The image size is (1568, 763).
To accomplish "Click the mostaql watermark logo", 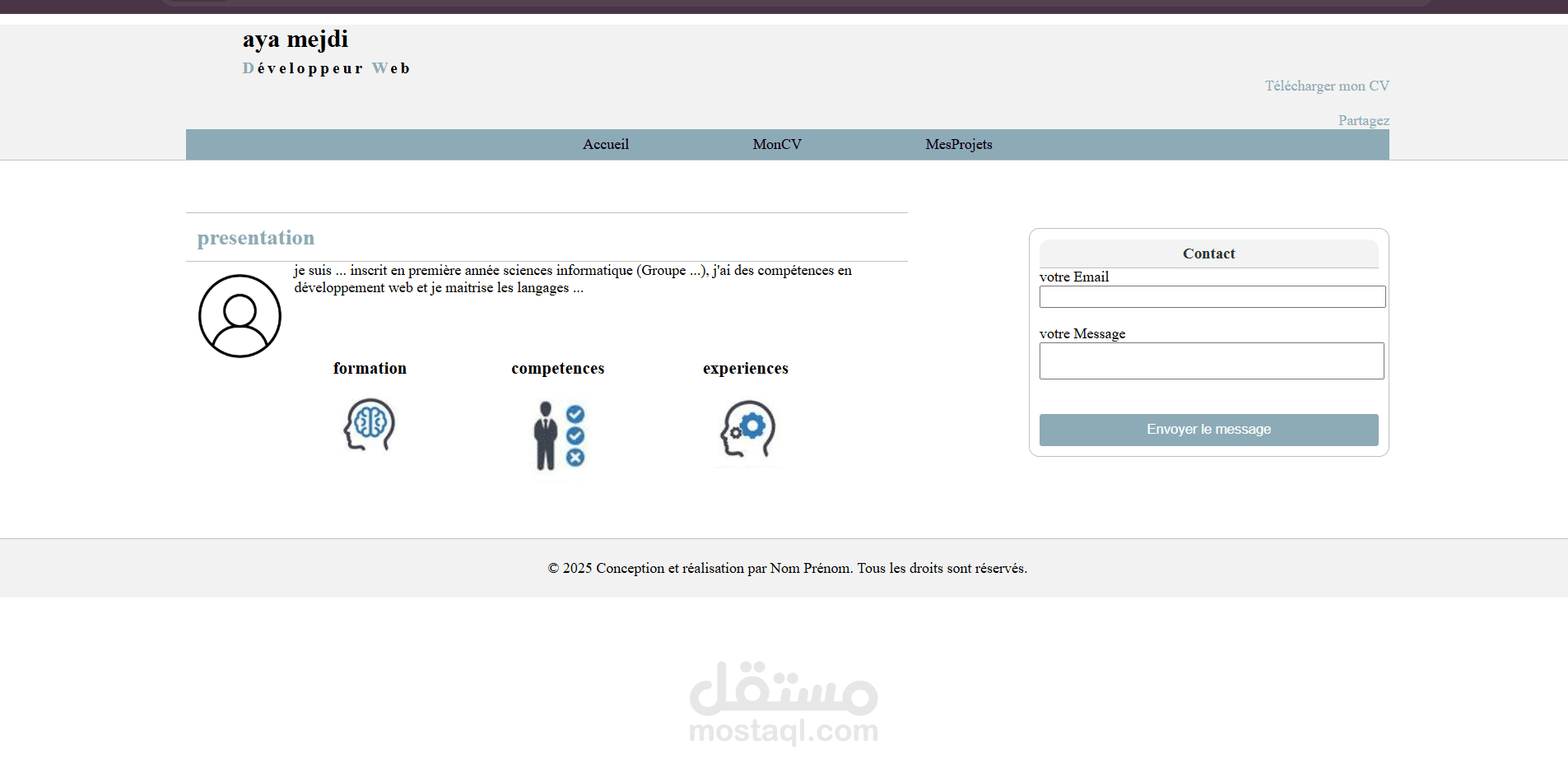I will coord(784,704).
